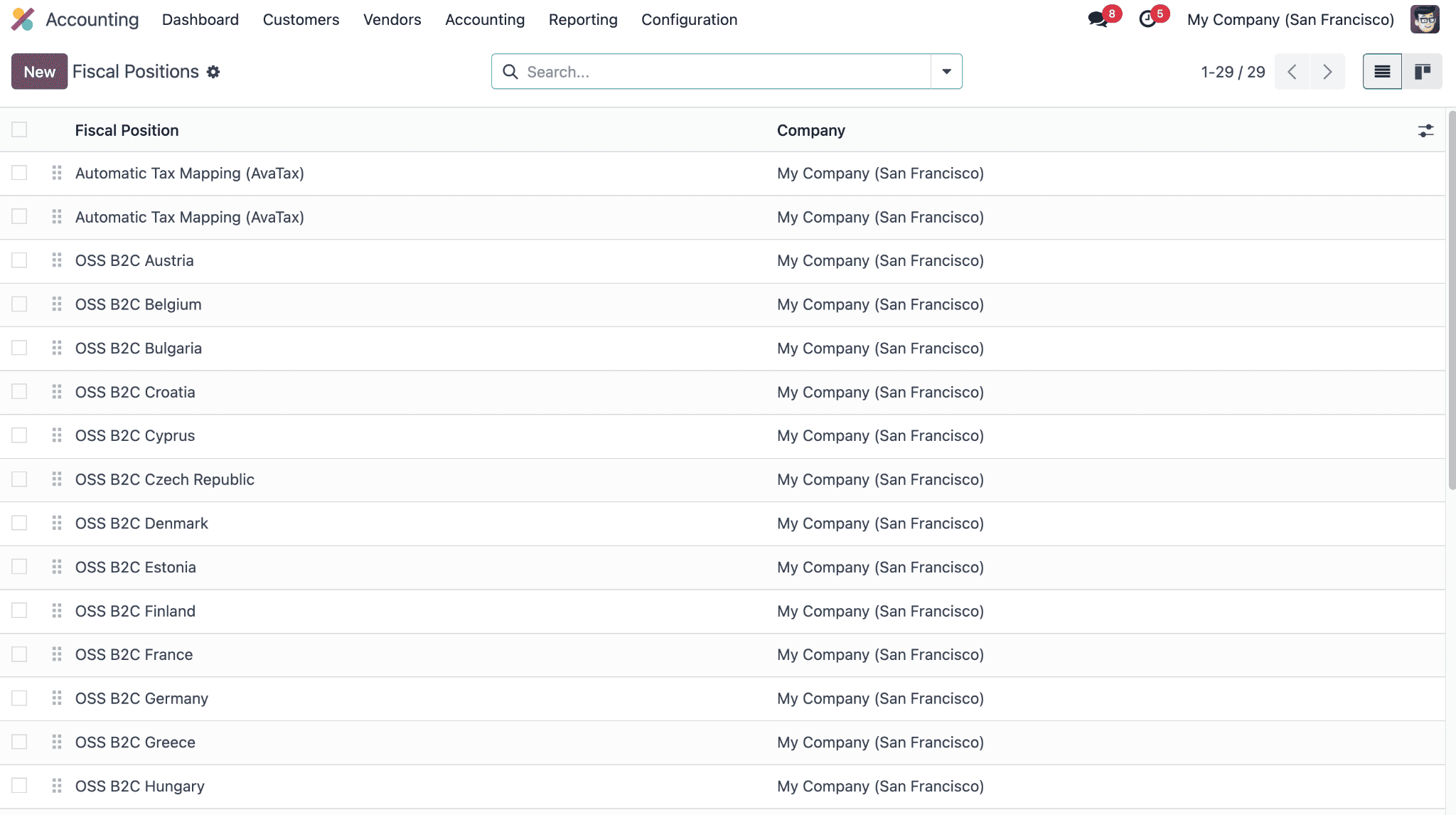Switch to kanban view

pyautogui.click(x=1423, y=71)
